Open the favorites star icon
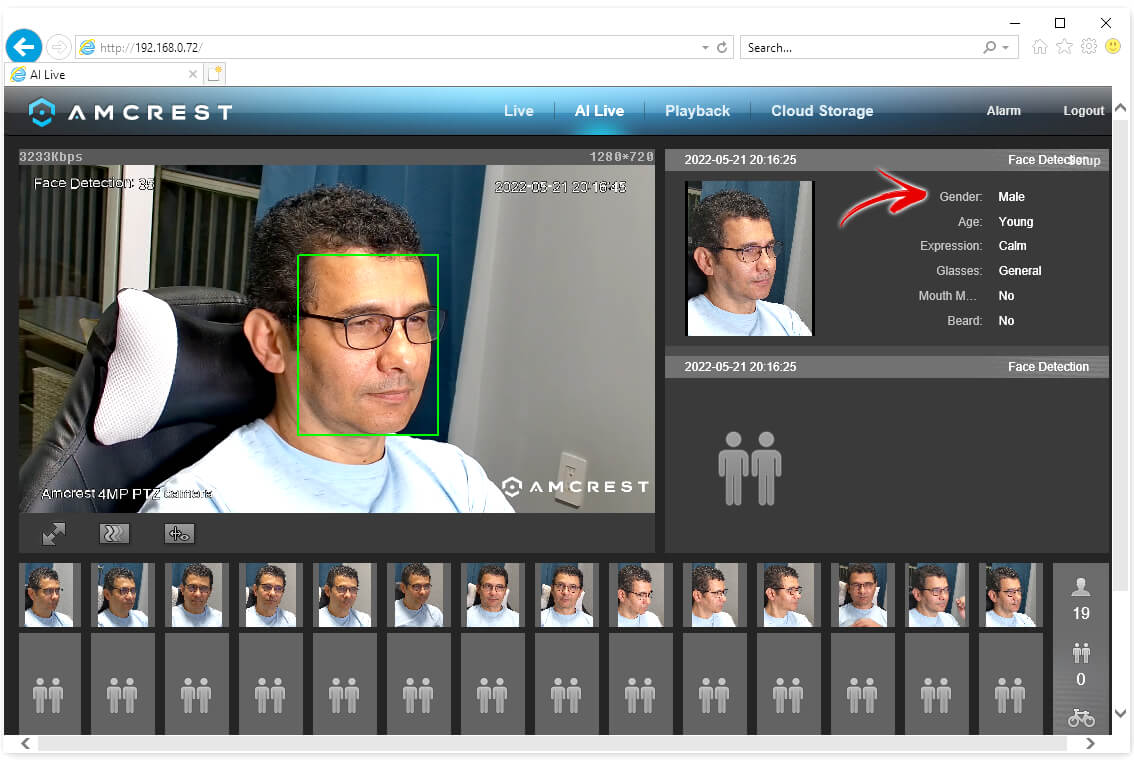This screenshot has width=1134, height=760. coord(1064,47)
